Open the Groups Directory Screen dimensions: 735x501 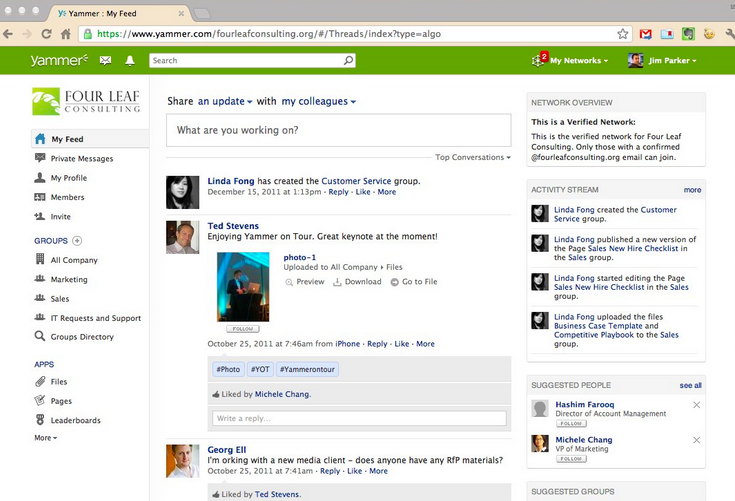74,336
